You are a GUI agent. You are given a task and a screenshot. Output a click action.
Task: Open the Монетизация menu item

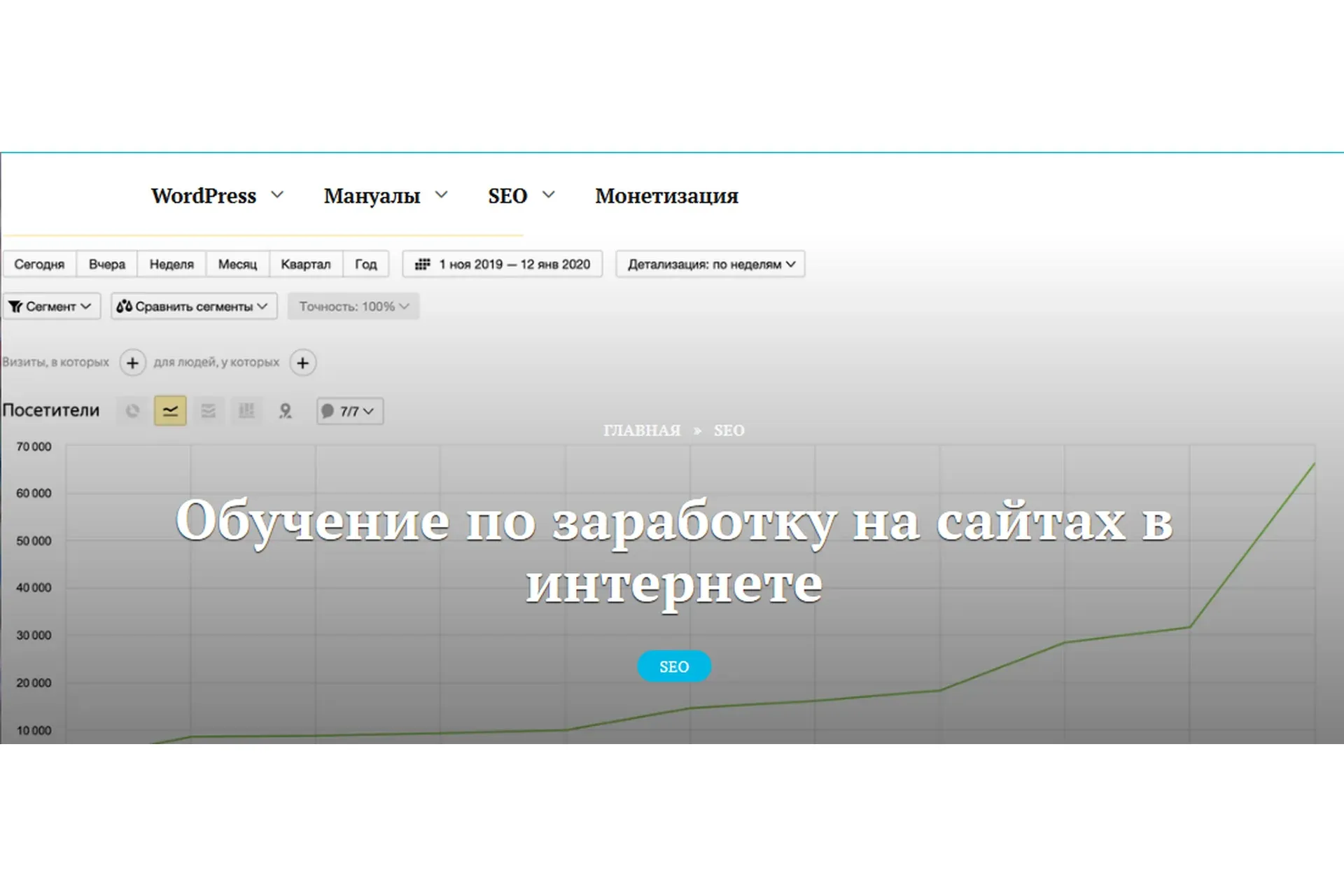pos(666,196)
